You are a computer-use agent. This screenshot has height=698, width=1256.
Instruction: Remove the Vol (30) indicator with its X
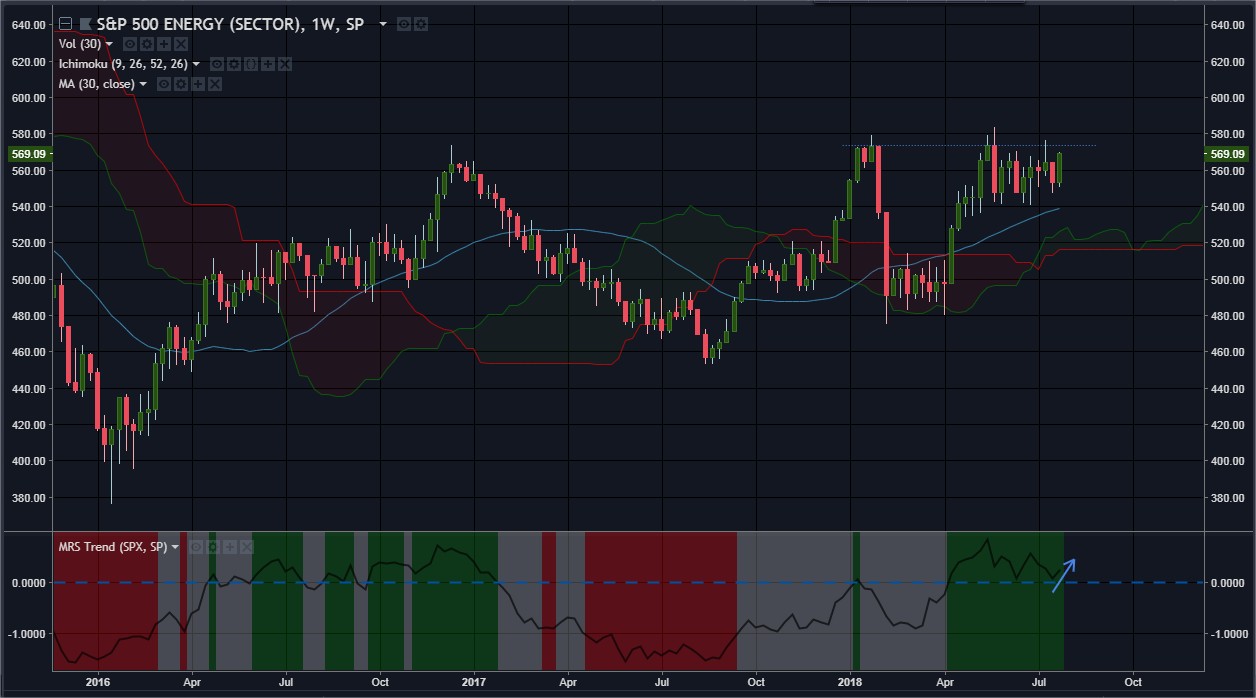(181, 44)
